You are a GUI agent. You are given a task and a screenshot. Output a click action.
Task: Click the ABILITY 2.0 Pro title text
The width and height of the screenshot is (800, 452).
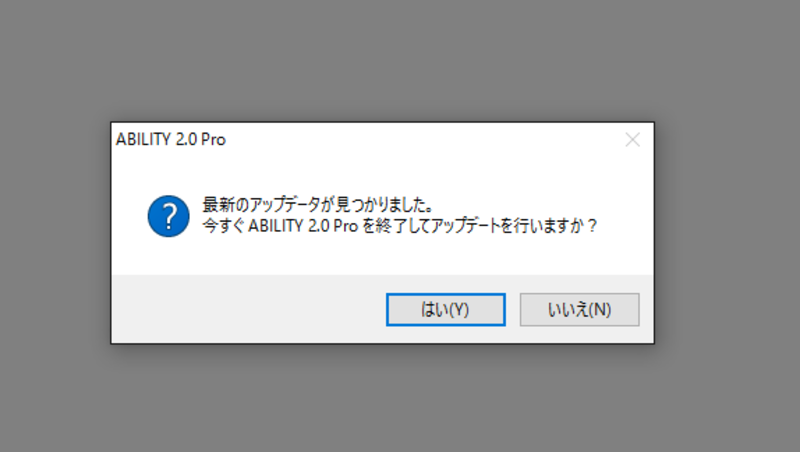170,140
